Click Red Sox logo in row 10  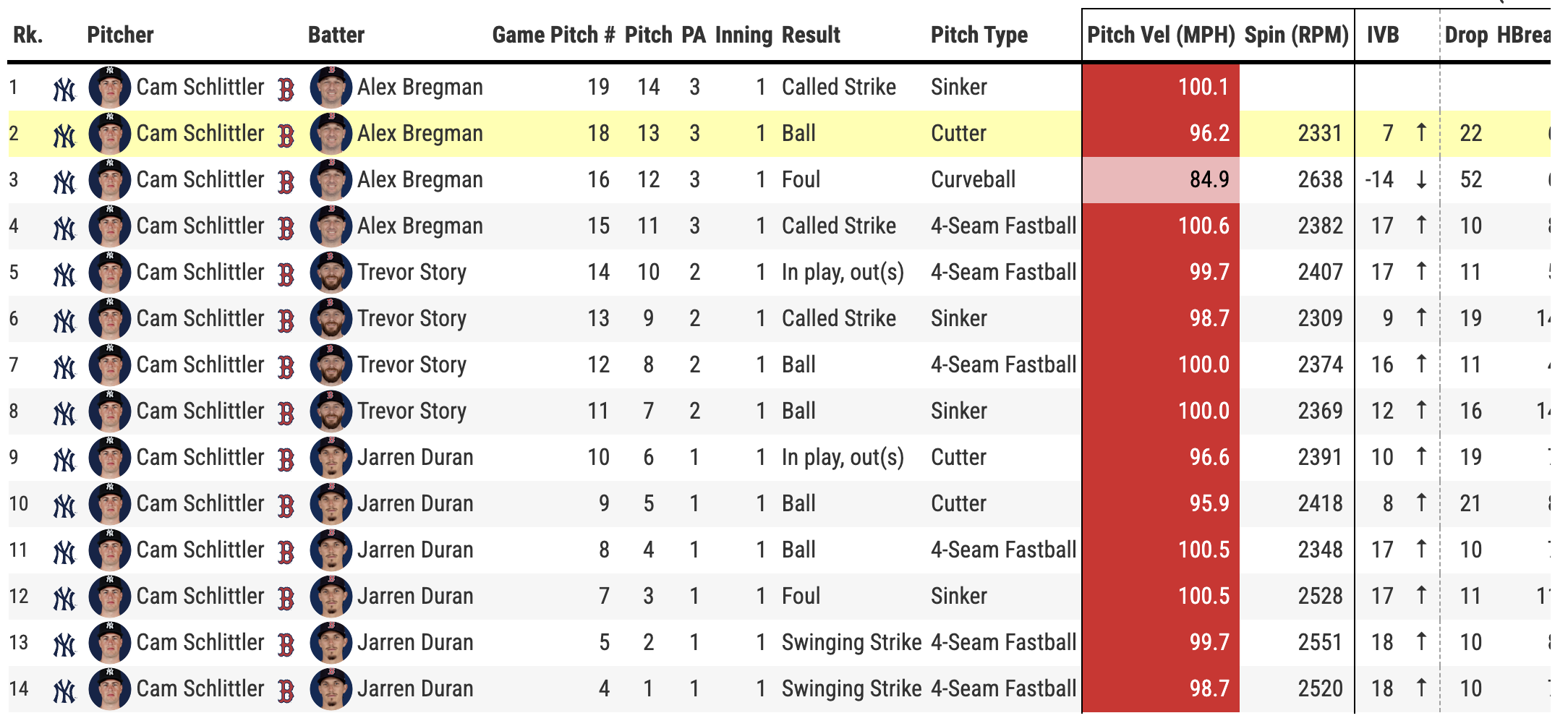(286, 505)
